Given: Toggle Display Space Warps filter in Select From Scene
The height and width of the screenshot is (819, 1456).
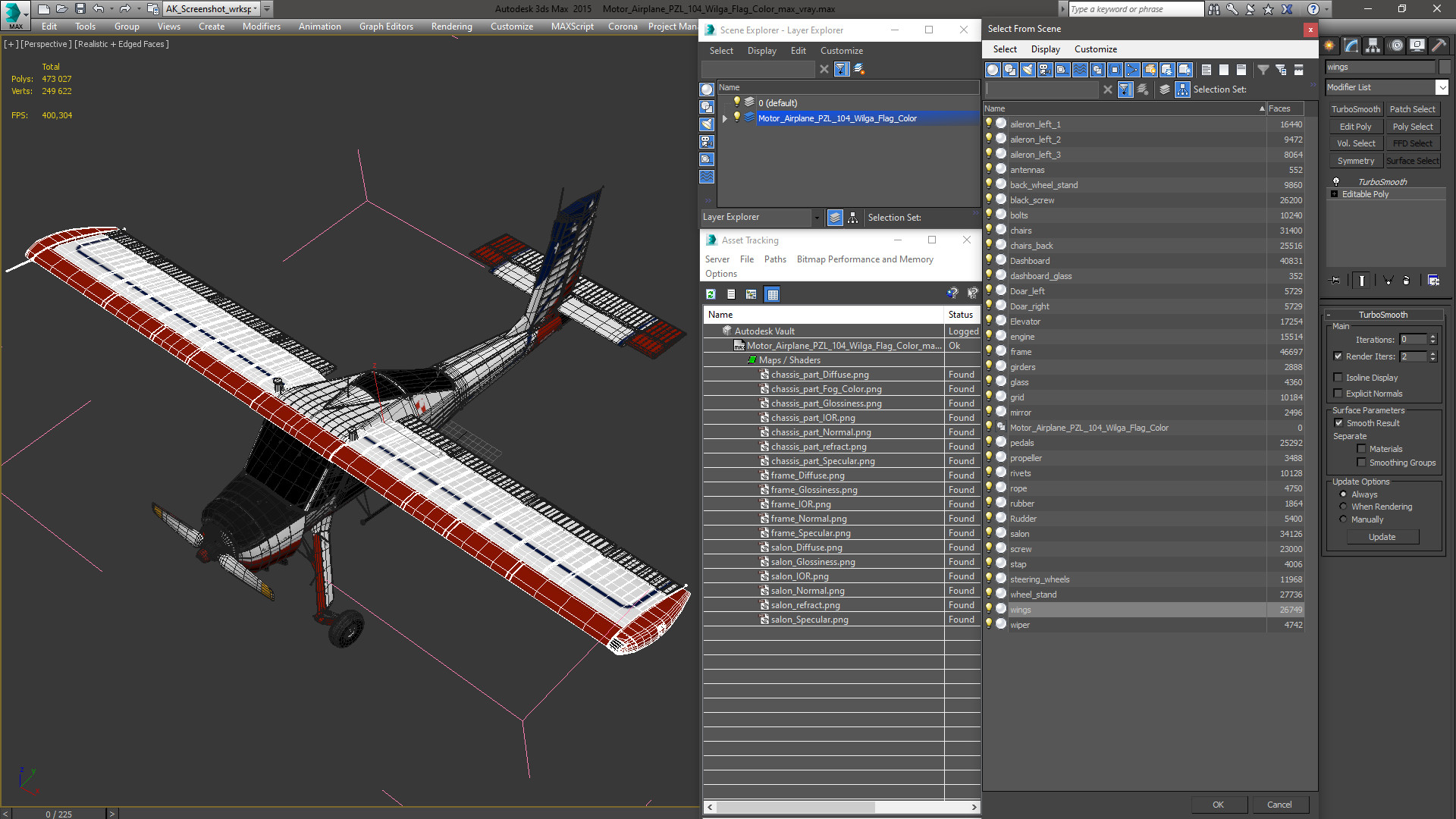Looking at the screenshot, I should [1080, 70].
